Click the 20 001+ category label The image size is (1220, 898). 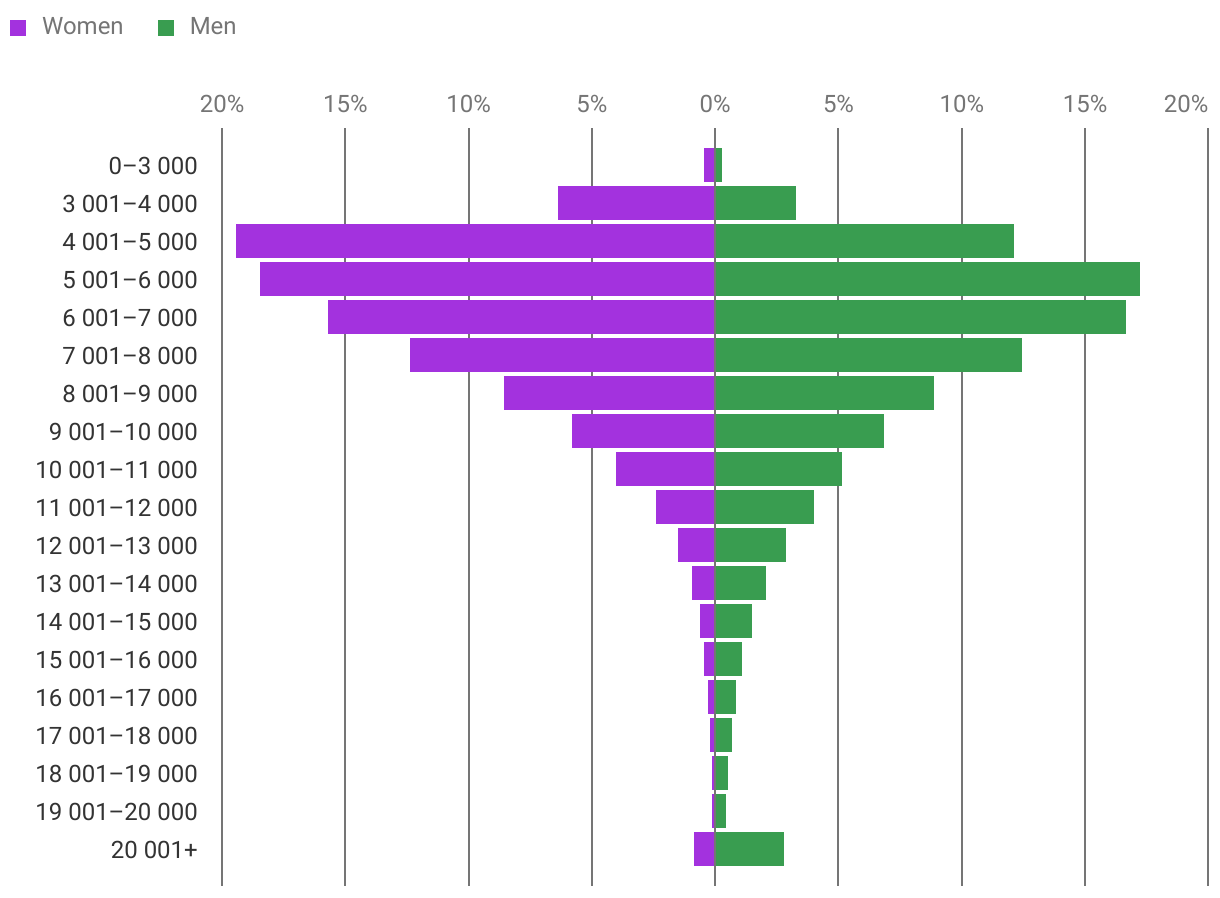pyautogui.click(x=154, y=850)
